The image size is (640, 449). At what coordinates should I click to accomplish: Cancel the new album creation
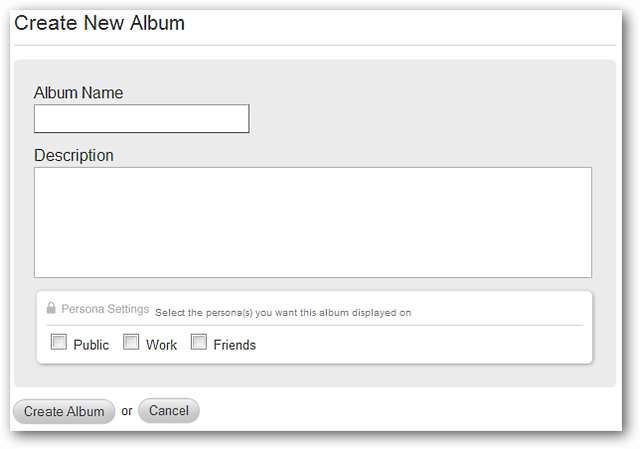pos(169,411)
